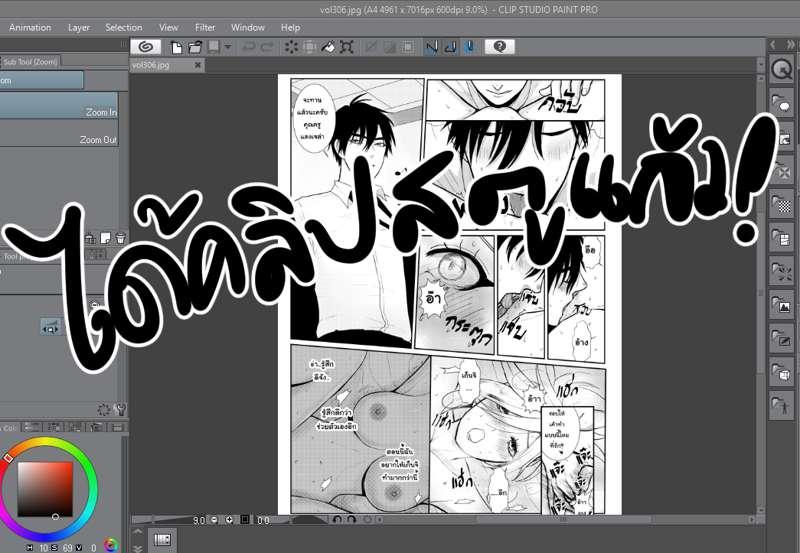Image resolution: width=800 pixels, height=553 pixels.
Task: Open Clip Studio Paint Support help icon
Action: [499, 47]
